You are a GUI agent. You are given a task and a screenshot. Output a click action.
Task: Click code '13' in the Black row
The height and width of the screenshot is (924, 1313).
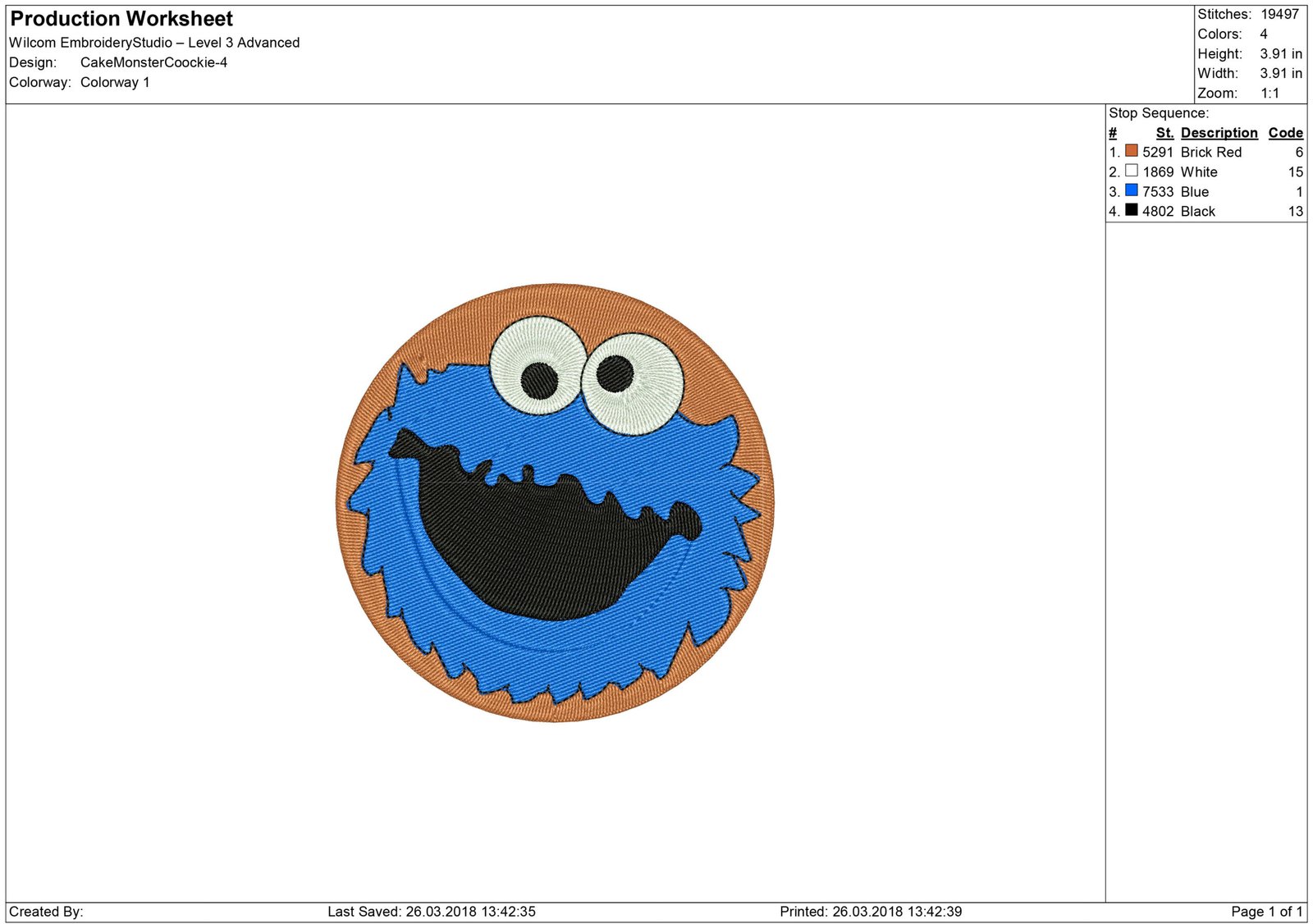(x=1296, y=211)
